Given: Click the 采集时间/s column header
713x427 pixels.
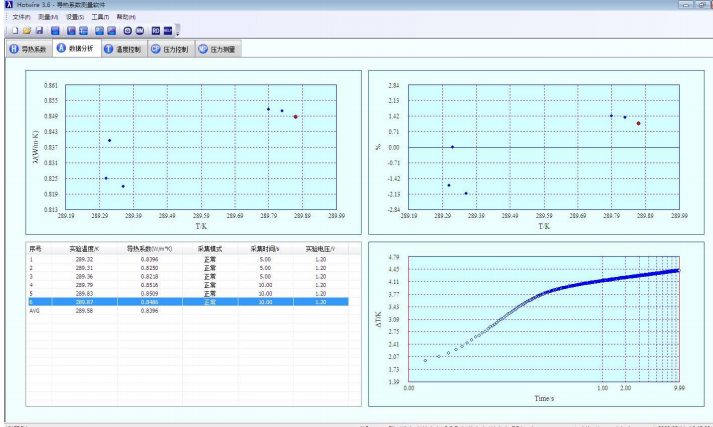Looking at the screenshot, I should tap(265, 249).
